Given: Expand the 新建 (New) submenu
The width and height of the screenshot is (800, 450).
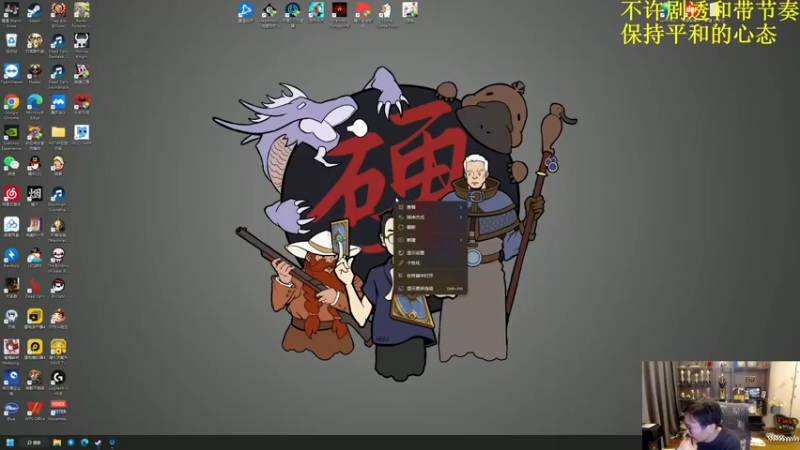Looking at the screenshot, I should point(431,240).
